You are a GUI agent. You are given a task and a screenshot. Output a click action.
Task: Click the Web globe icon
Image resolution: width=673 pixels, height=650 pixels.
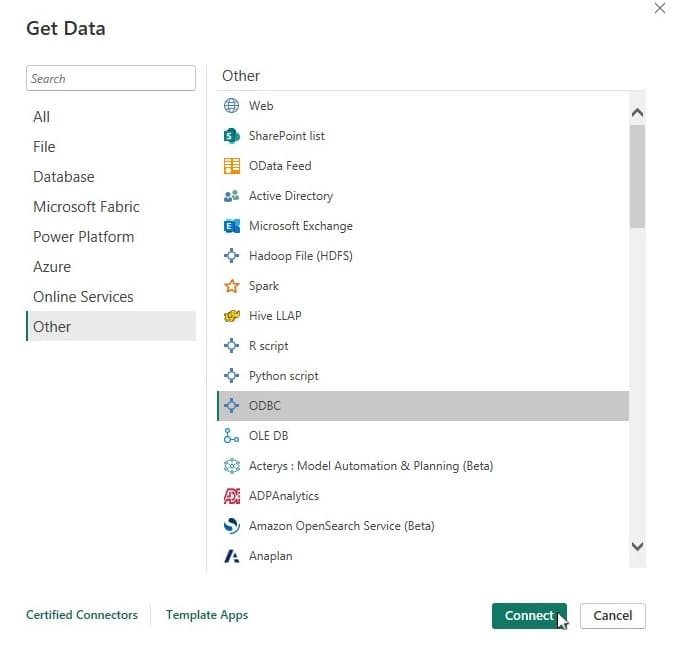231,106
